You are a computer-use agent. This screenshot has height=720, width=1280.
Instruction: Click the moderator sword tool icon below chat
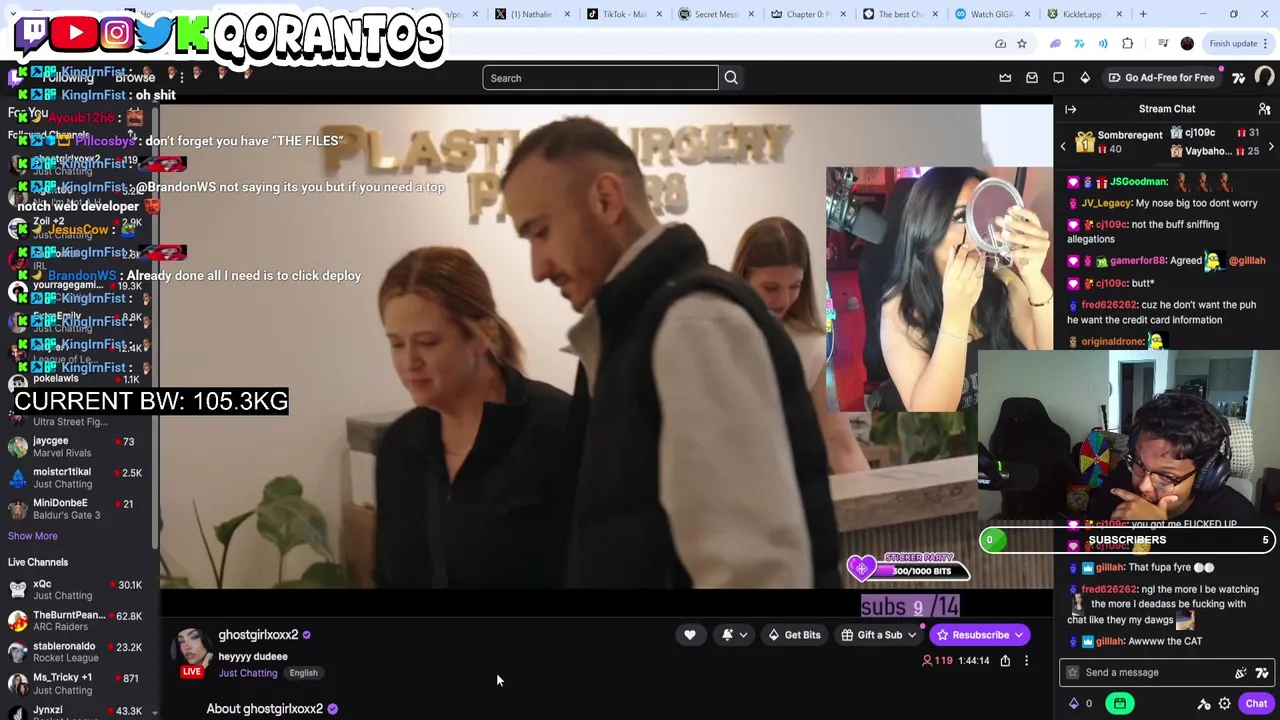point(1204,704)
